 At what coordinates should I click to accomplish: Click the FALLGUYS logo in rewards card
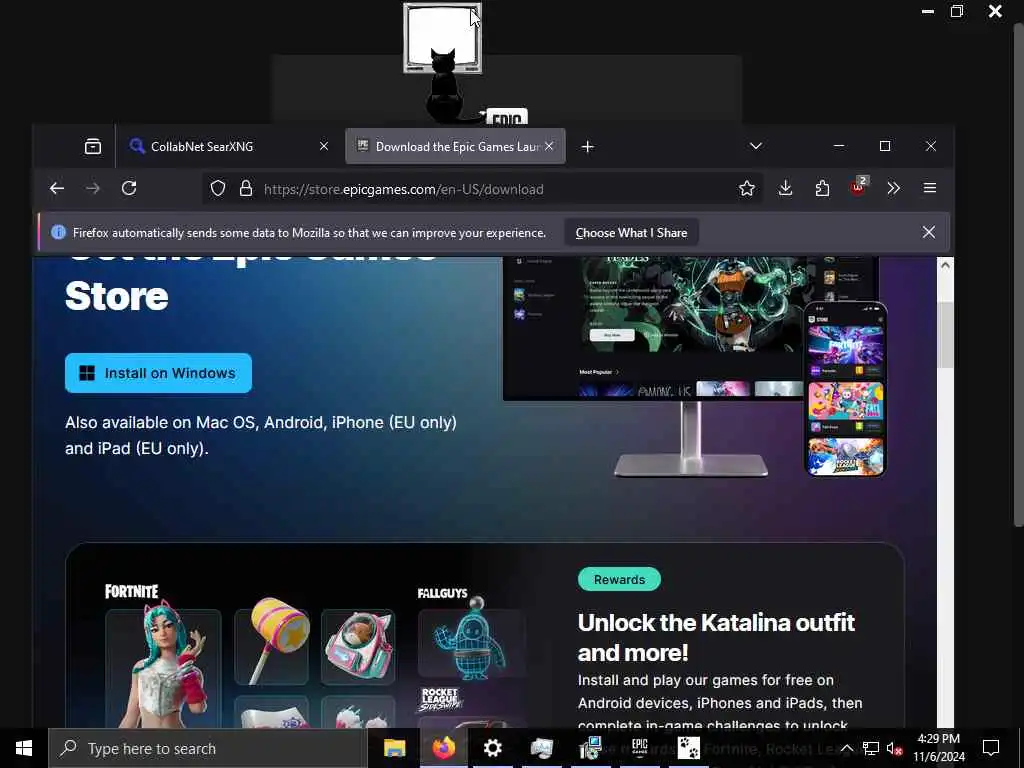point(442,593)
